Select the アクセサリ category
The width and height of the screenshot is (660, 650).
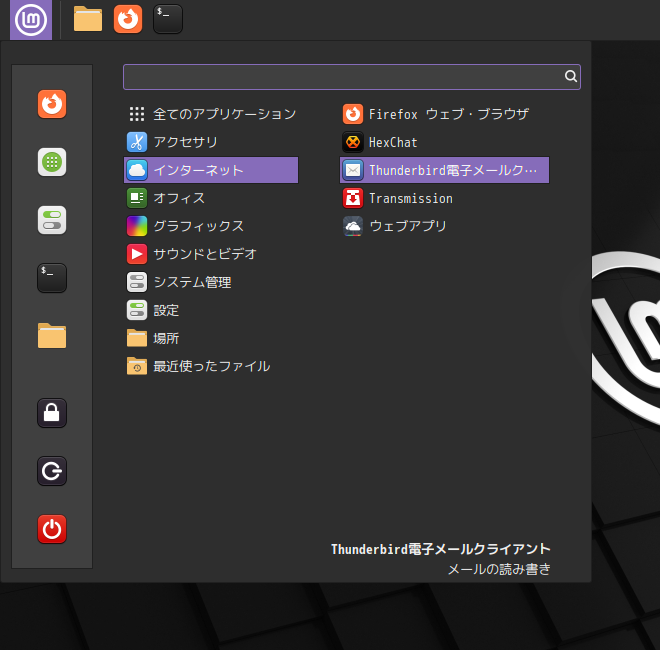211,142
